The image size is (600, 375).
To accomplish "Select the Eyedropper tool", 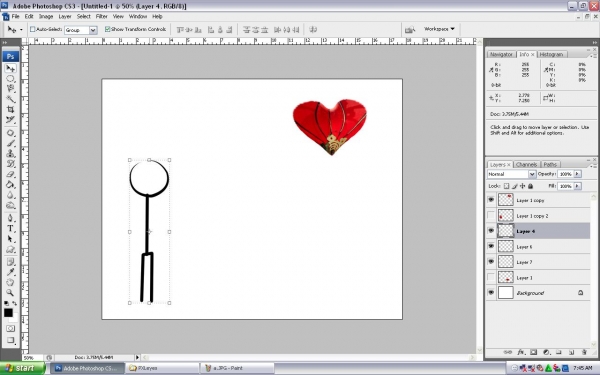I will 10,272.
